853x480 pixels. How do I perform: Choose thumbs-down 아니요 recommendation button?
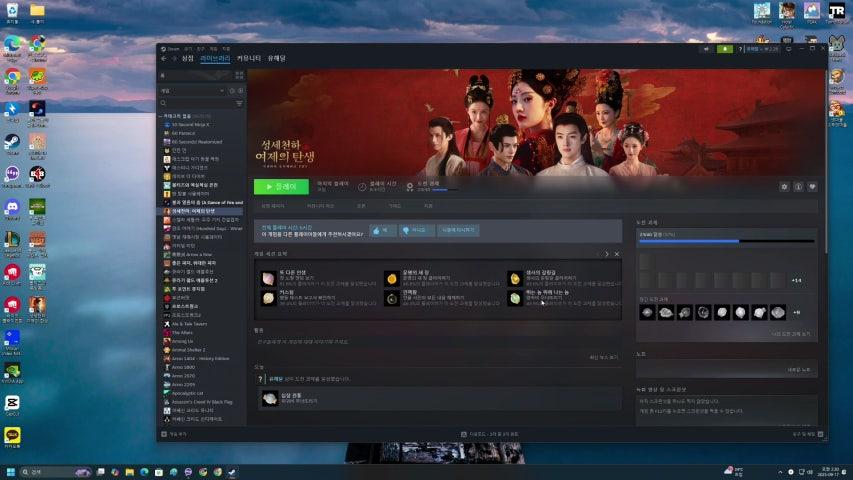pyautogui.click(x=417, y=230)
